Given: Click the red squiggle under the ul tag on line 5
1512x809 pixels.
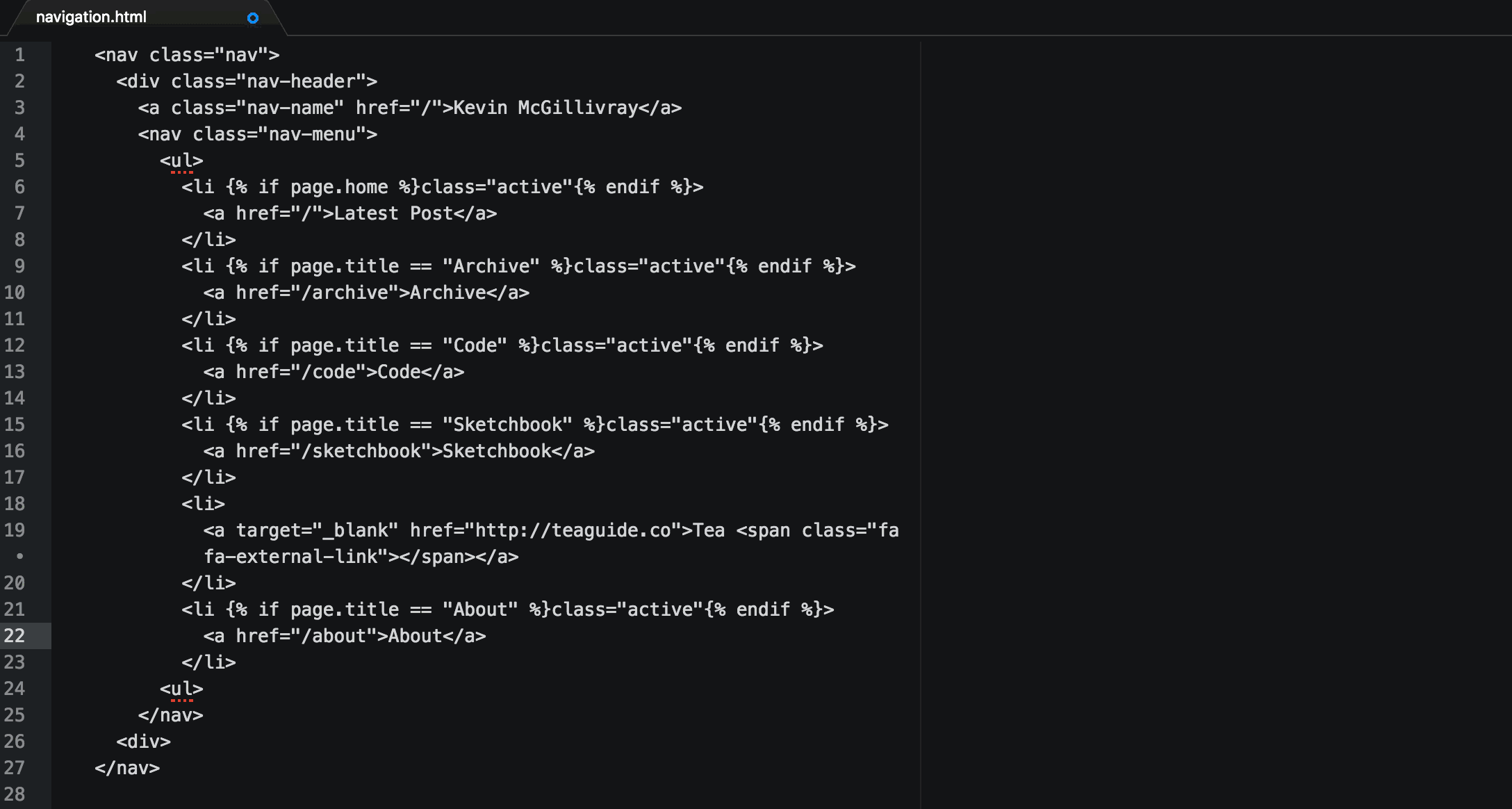Looking at the screenshot, I should (x=182, y=172).
